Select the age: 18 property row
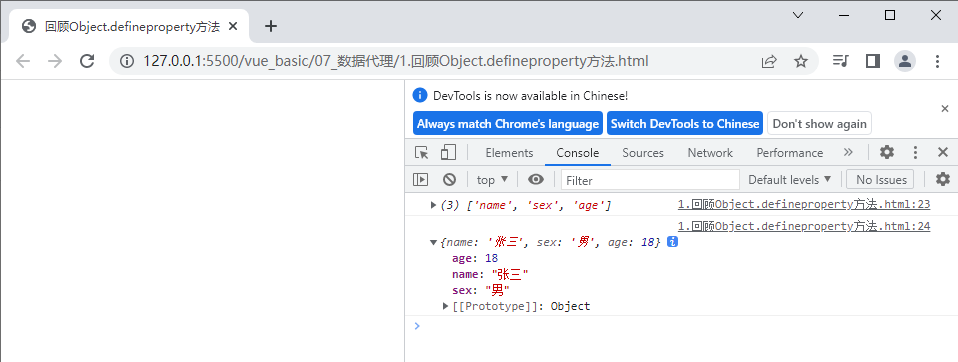The height and width of the screenshot is (362, 958). (x=475, y=258)
